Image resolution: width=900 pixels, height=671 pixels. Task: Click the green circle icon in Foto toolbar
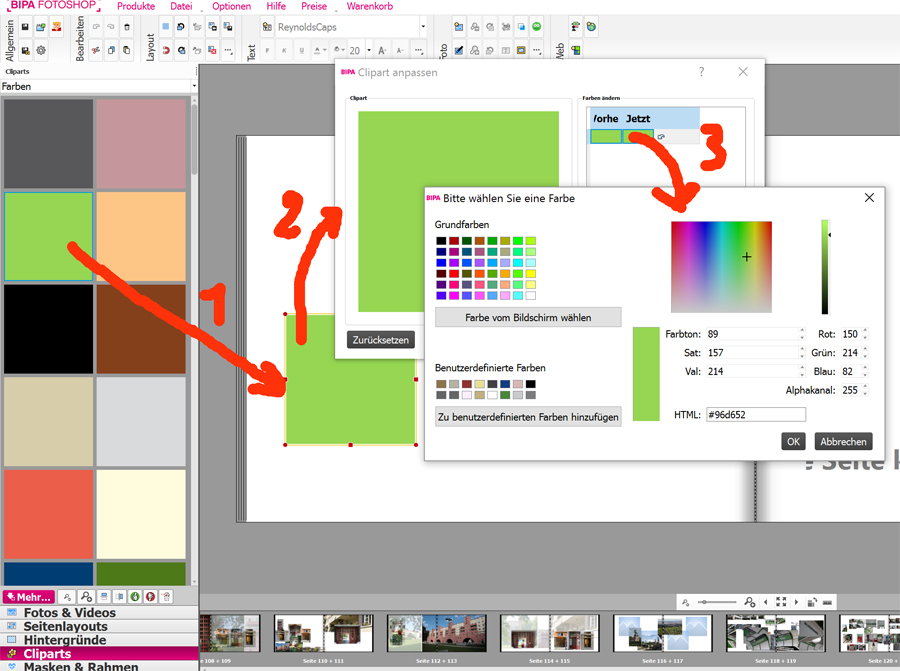click(x=537, y=27)
